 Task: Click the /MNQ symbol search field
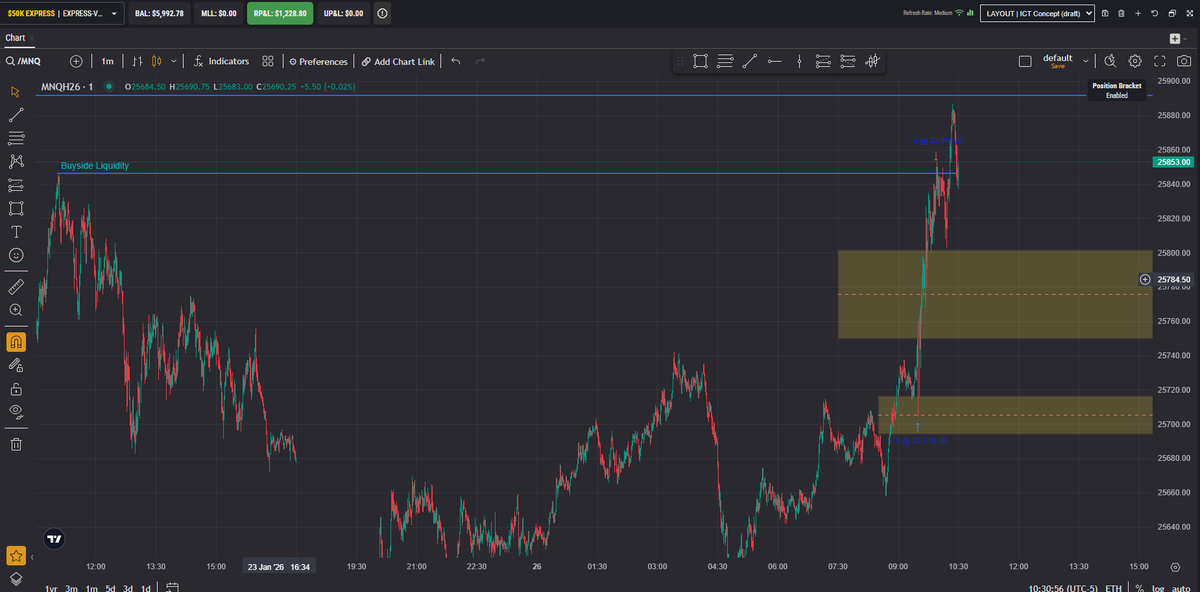[x=30, y=61]
